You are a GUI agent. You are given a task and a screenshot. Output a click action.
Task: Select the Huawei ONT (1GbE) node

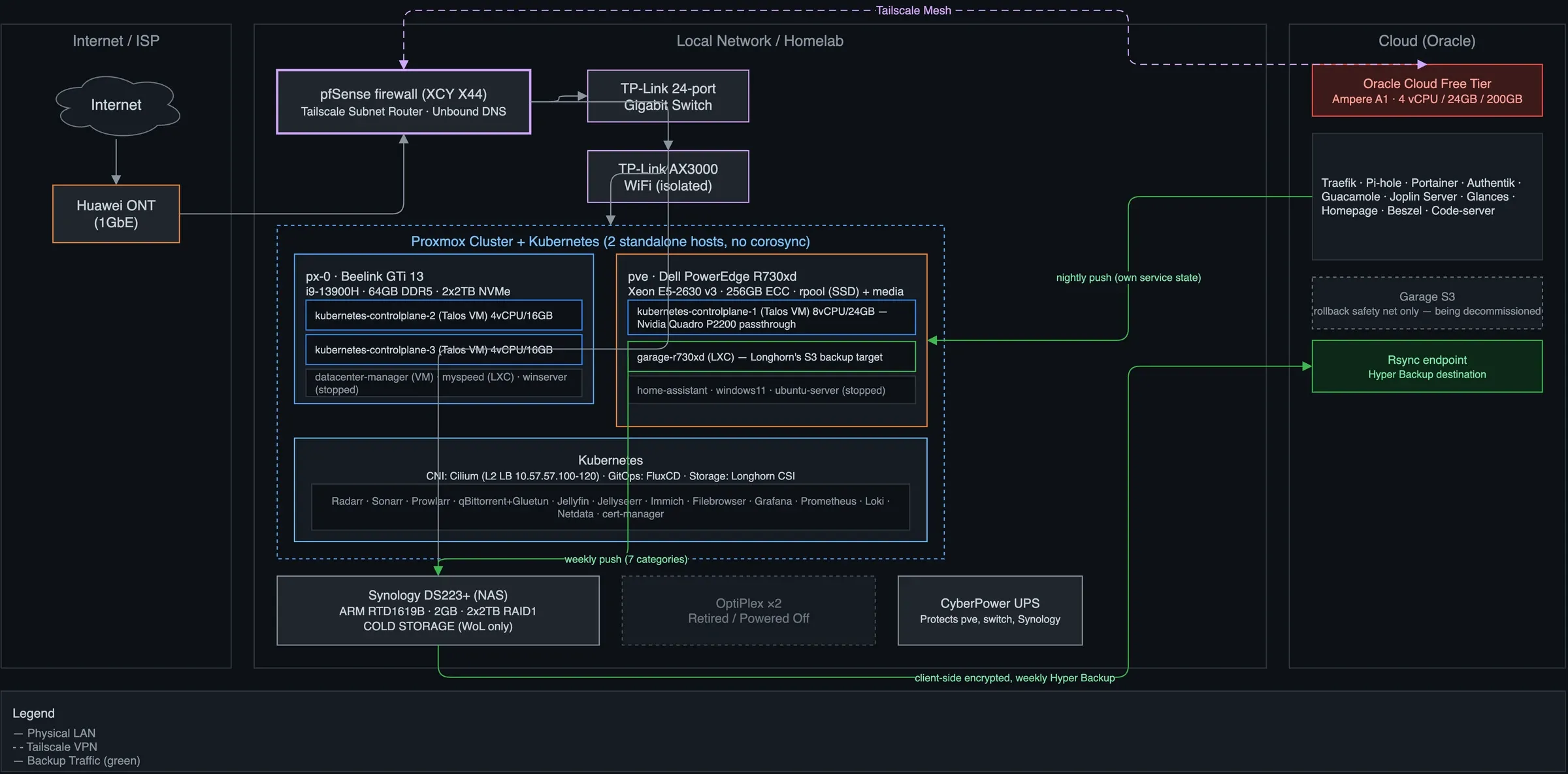[x=116, y=214]
